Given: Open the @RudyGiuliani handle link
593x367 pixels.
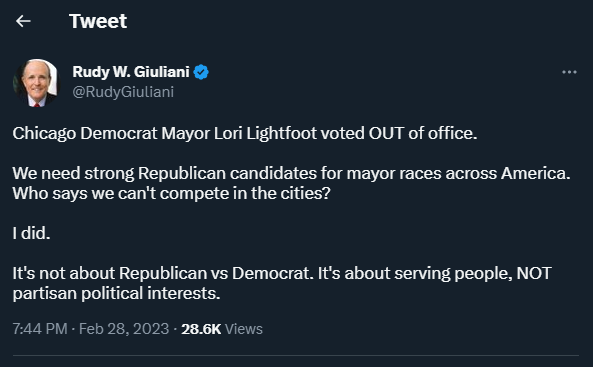Looking at the screenshot, I should coord(123,92).
